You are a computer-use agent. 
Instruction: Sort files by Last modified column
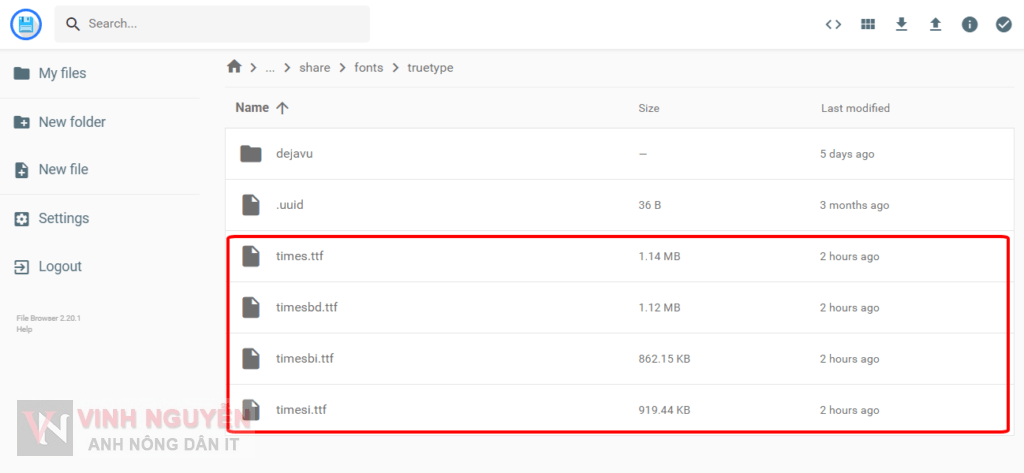coord(855,108)
